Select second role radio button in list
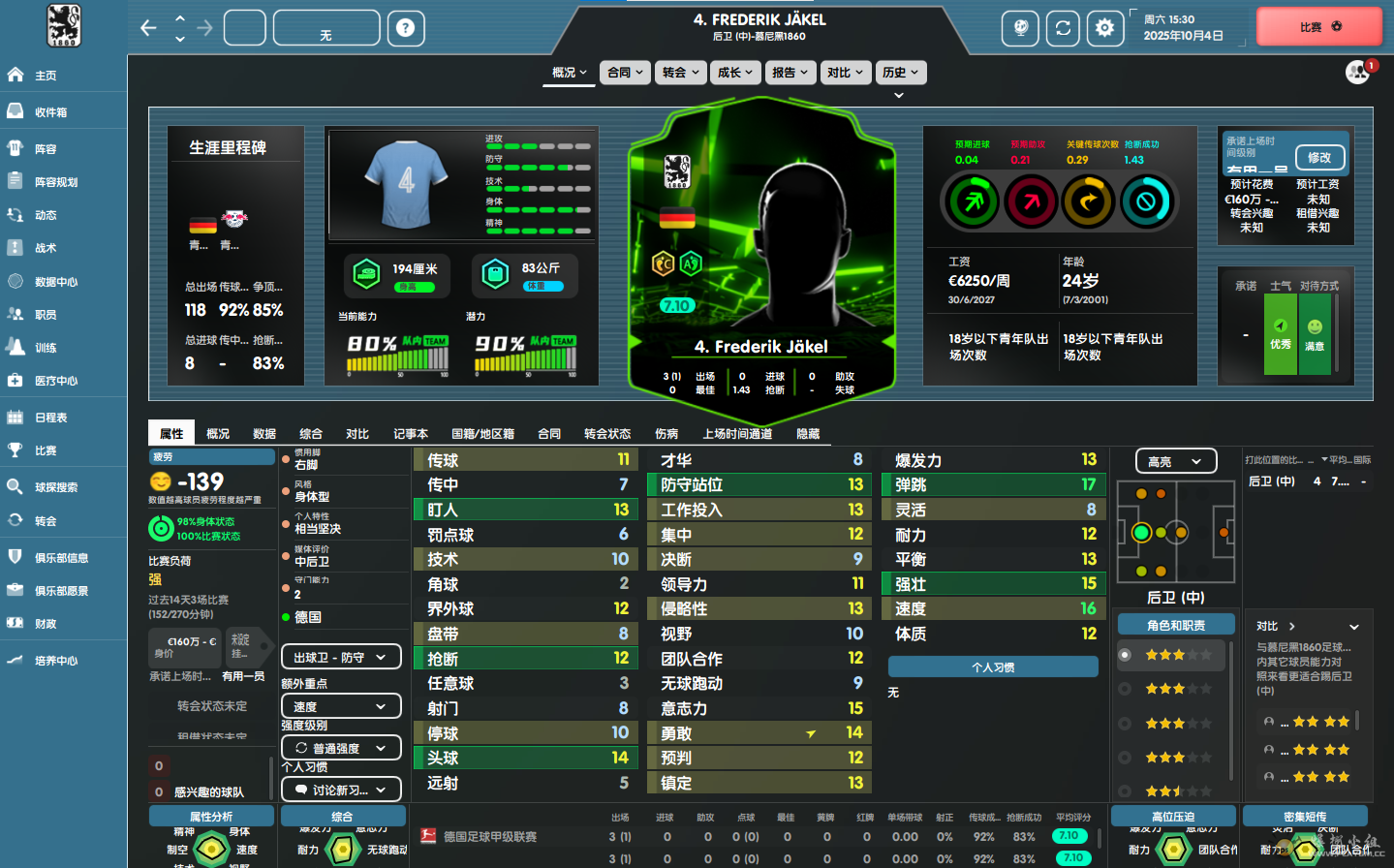Screen dimensions: 1394x868 click(1125, 689)
